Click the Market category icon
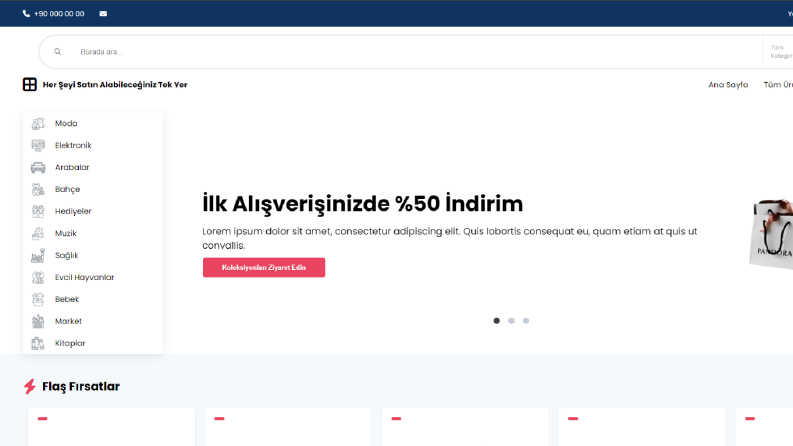 coord(38,321)
